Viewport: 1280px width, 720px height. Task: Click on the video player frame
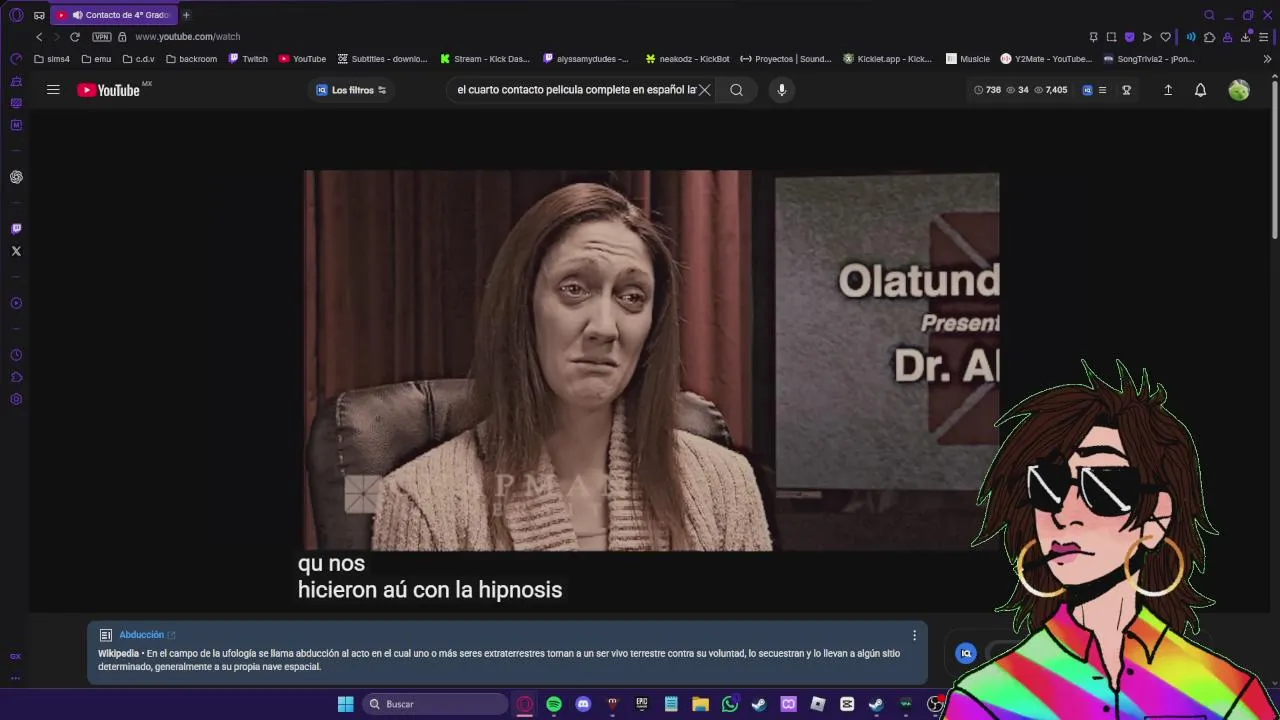point(651,361)
